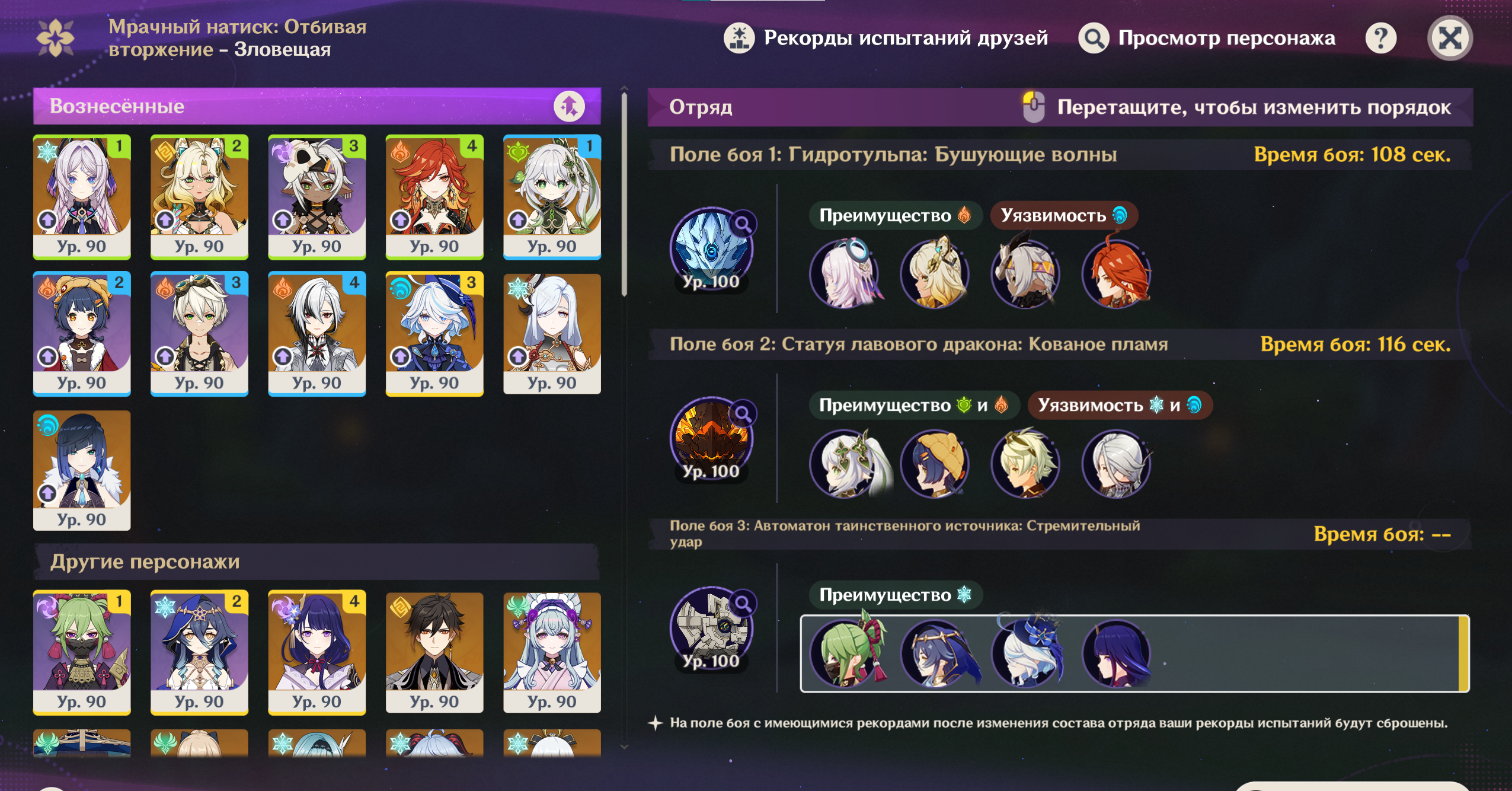Open the friends' challenge records icon
This screenshot has width=1512, height=791.
[739, 39]
